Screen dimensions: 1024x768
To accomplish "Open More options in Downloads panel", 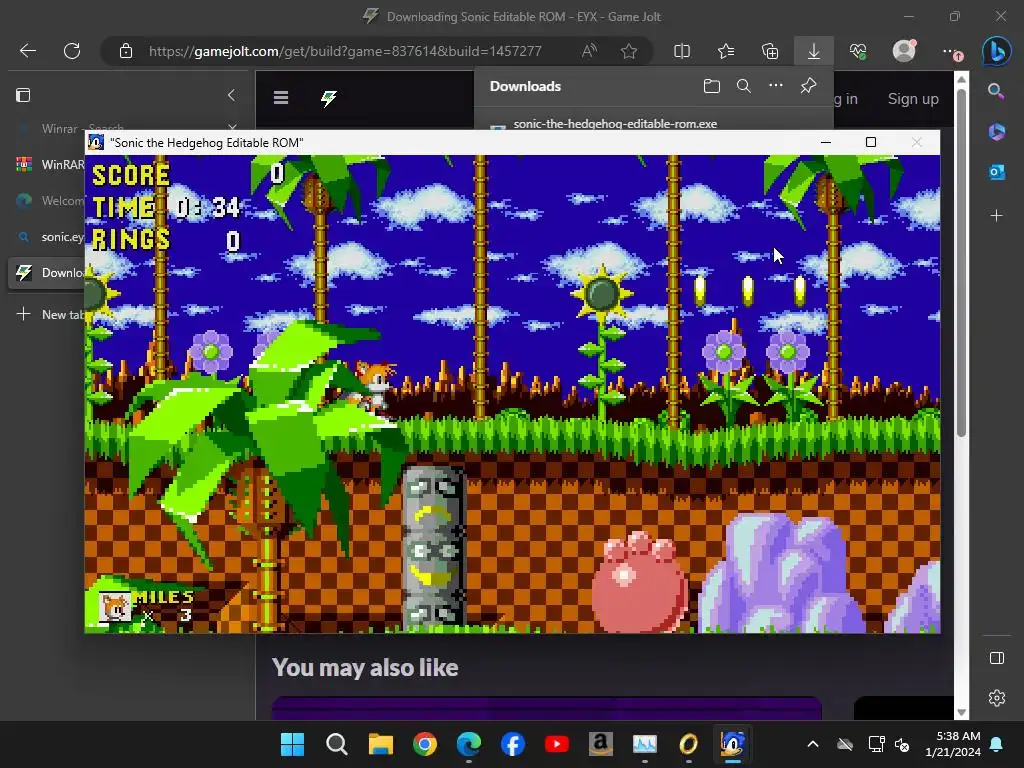I will pos(776,86).
